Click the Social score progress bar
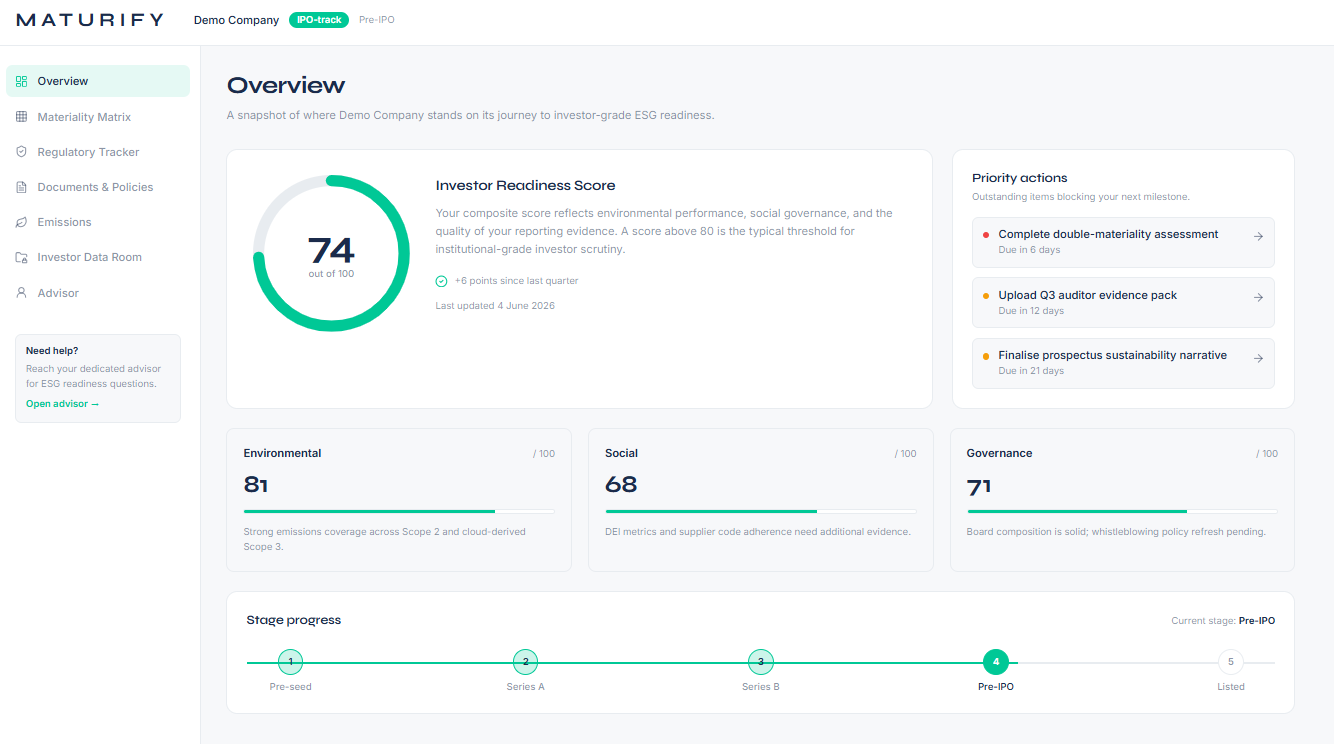The width and height of the screenshot is (1334, 744). (761, 511)
